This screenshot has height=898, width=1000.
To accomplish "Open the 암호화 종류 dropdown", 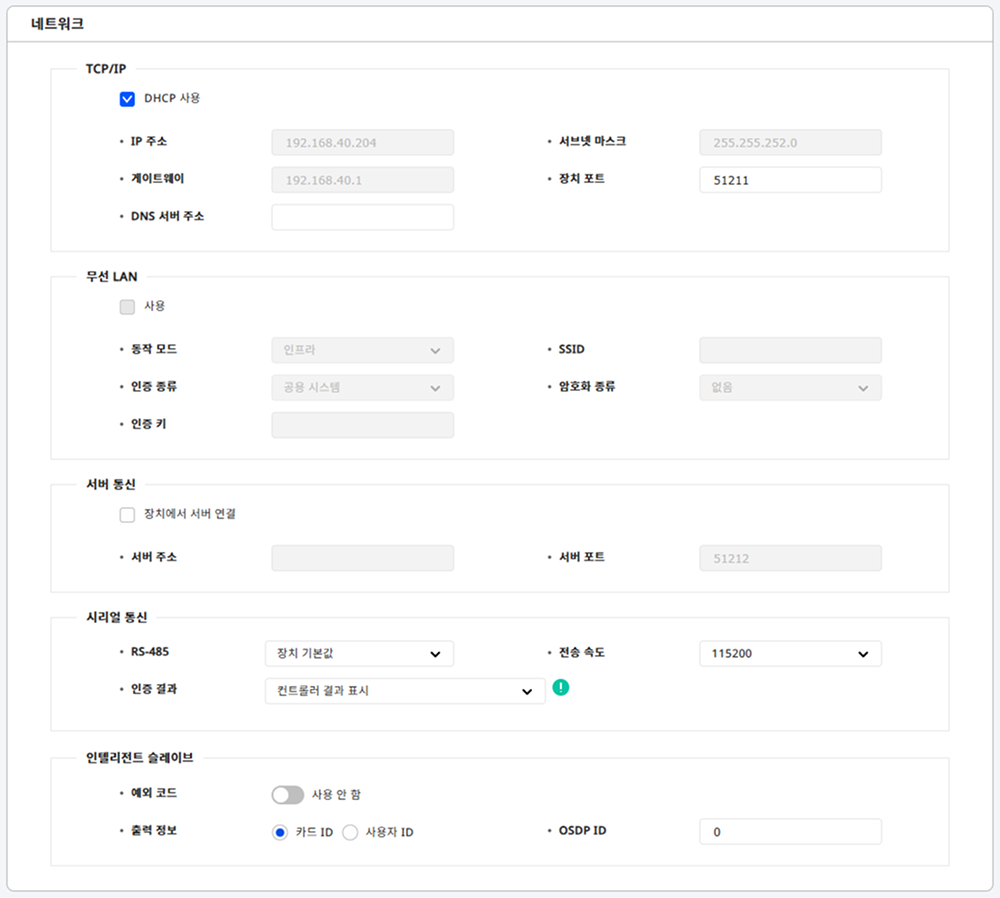I will click(790, 387).
